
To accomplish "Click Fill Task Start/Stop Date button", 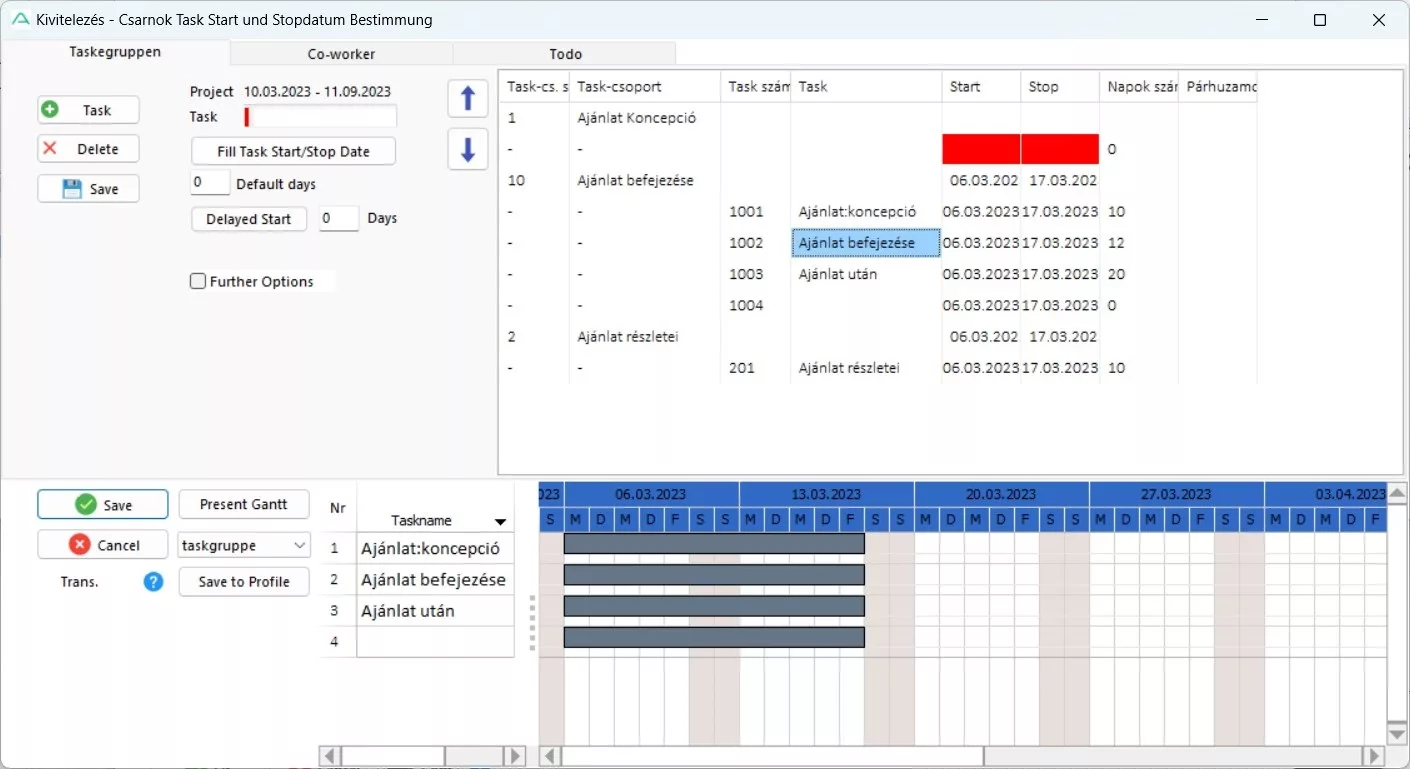I will [x=293, y=152].
